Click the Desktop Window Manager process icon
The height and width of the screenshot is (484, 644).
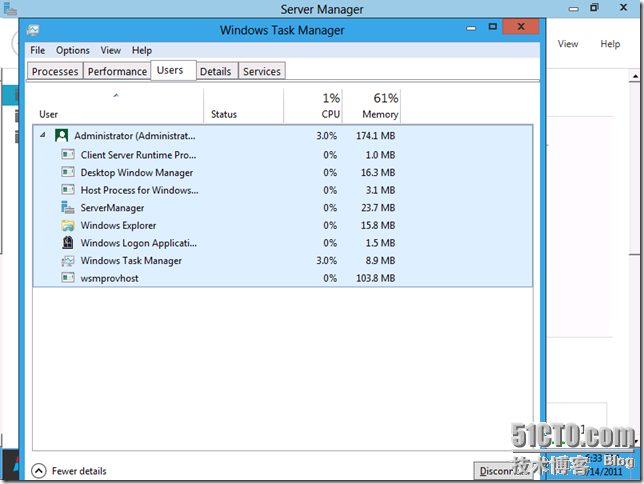pos(68,172)
